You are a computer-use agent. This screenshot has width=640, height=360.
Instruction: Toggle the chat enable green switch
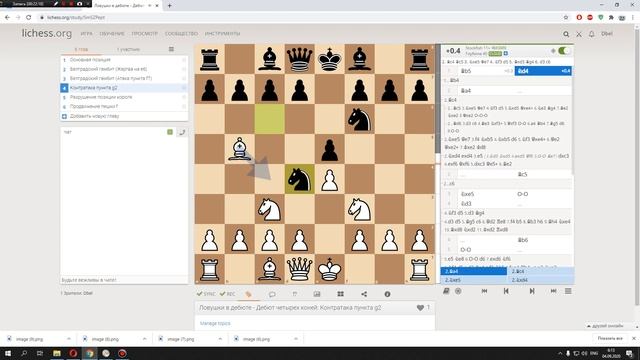coord(170,132)
